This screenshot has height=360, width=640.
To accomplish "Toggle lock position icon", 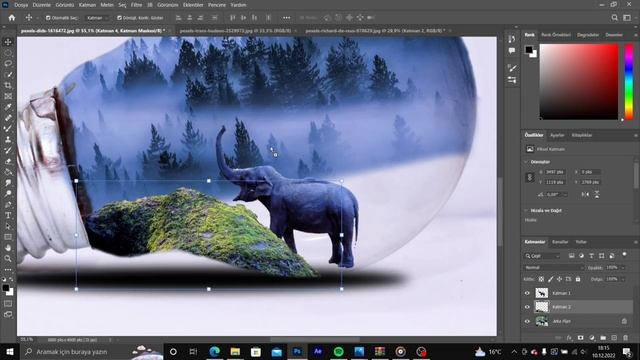I will pyautogui.click(x=560, y=279).
